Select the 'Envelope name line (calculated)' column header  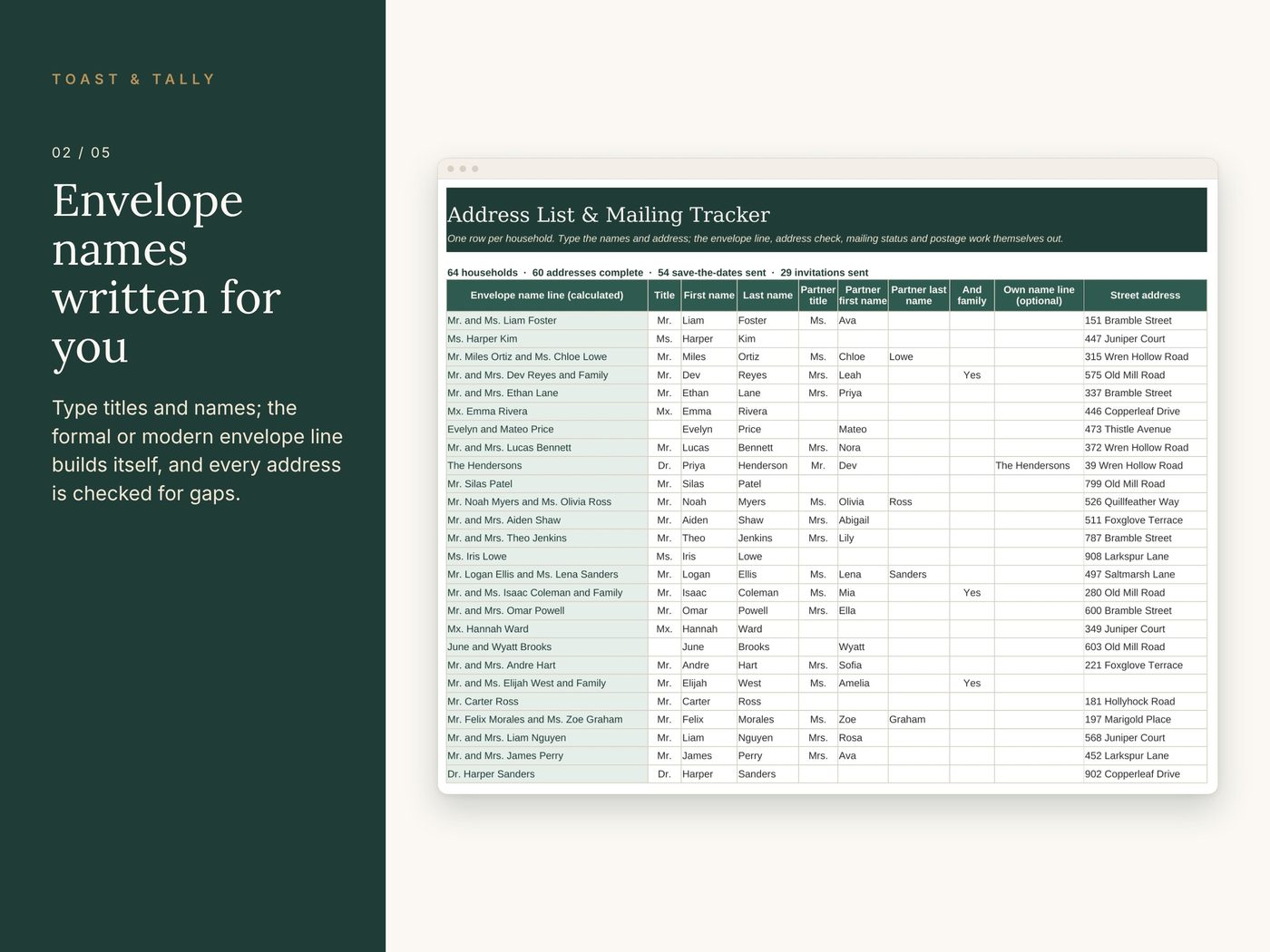coord(547,296)
